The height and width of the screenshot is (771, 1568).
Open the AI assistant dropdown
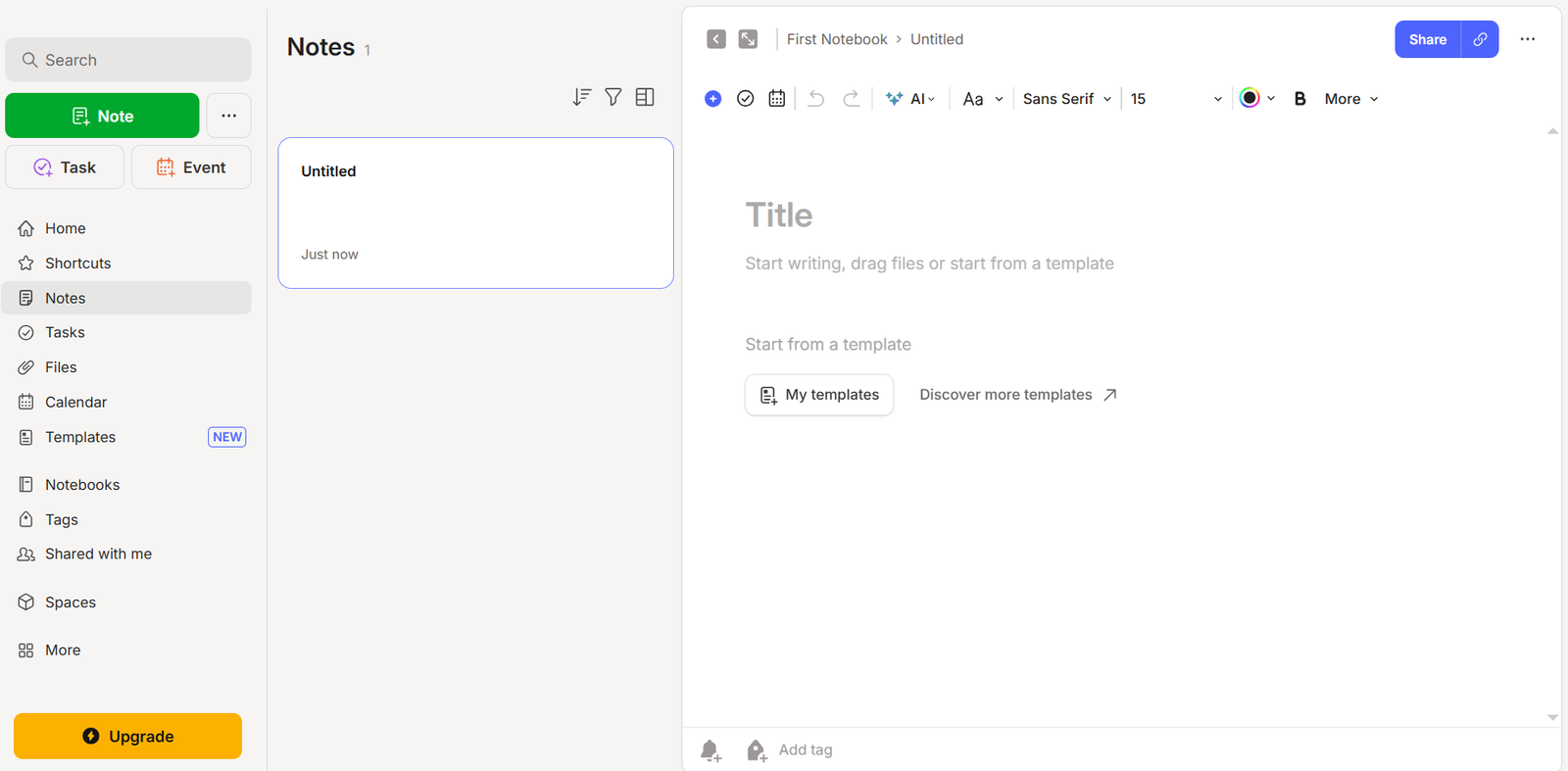[910, 99]
